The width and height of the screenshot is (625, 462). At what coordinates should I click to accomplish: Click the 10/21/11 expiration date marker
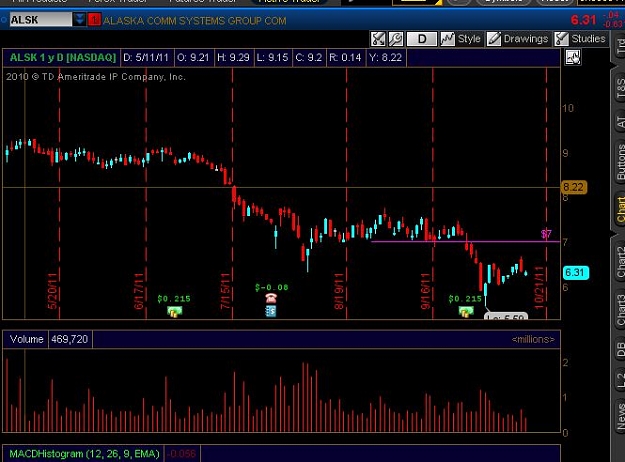tap(539, 286)
